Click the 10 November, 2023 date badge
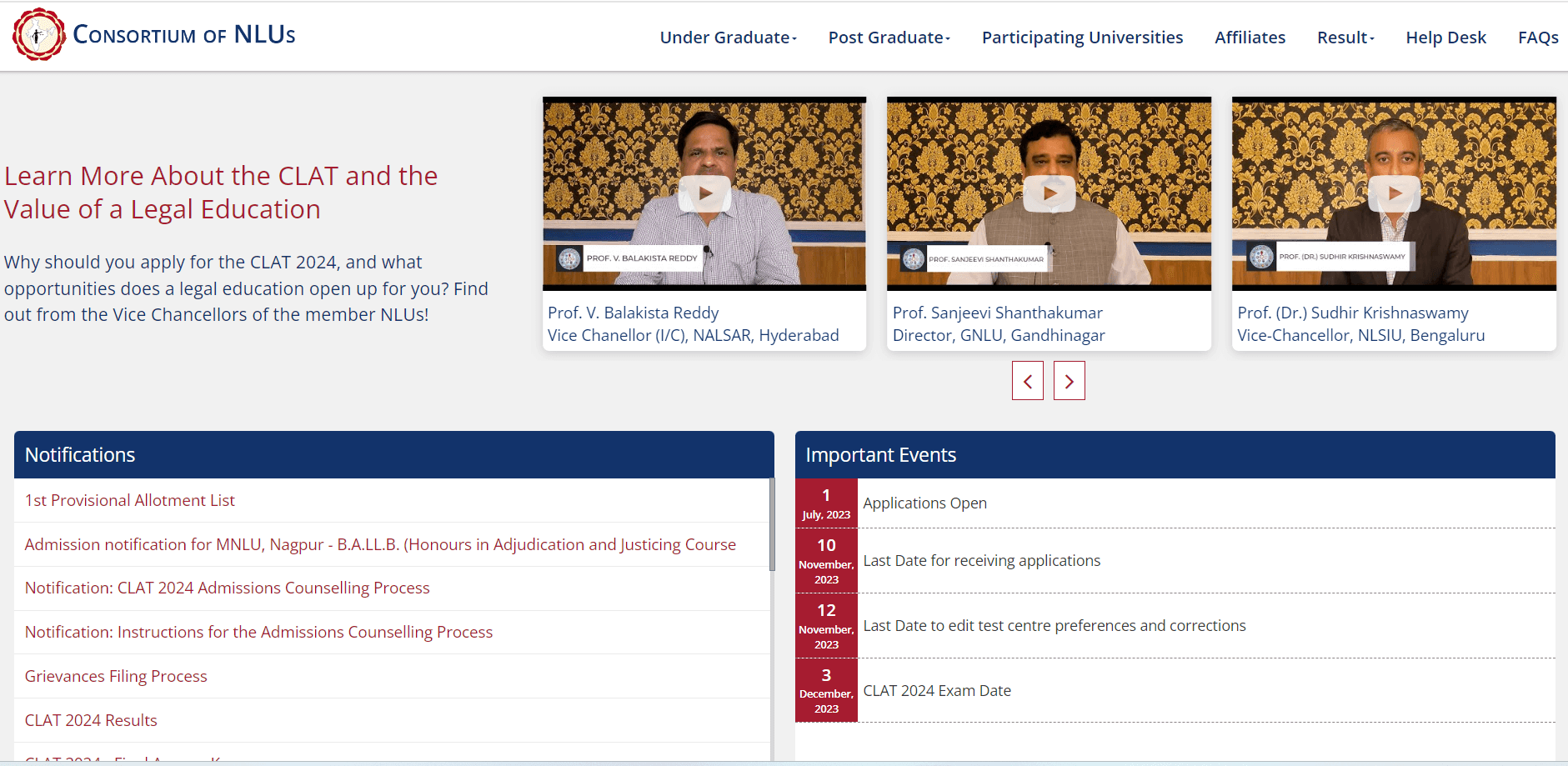Screen dimensions: 1568x766 point(826,560)
